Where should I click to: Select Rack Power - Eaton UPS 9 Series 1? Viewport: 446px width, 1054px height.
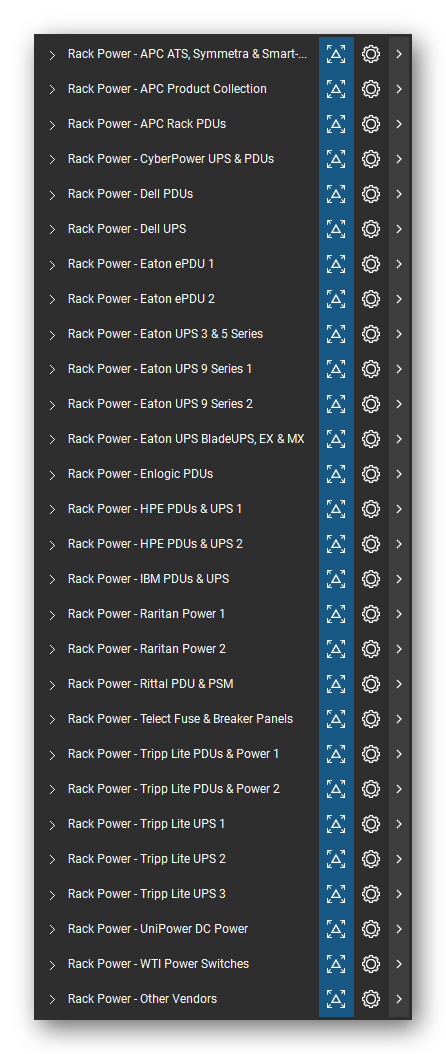(160, 369)
